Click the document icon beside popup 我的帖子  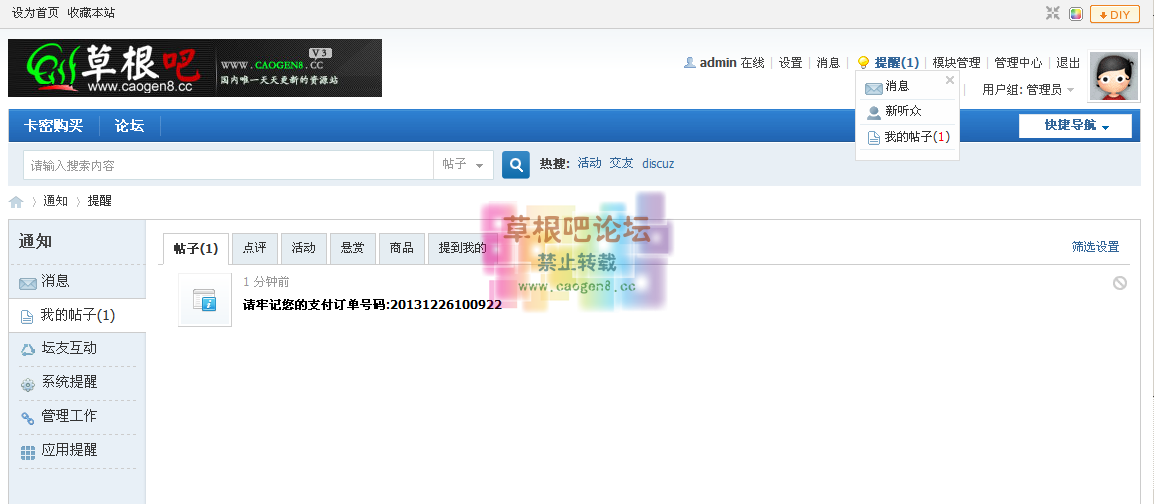(x=874, y=138)
